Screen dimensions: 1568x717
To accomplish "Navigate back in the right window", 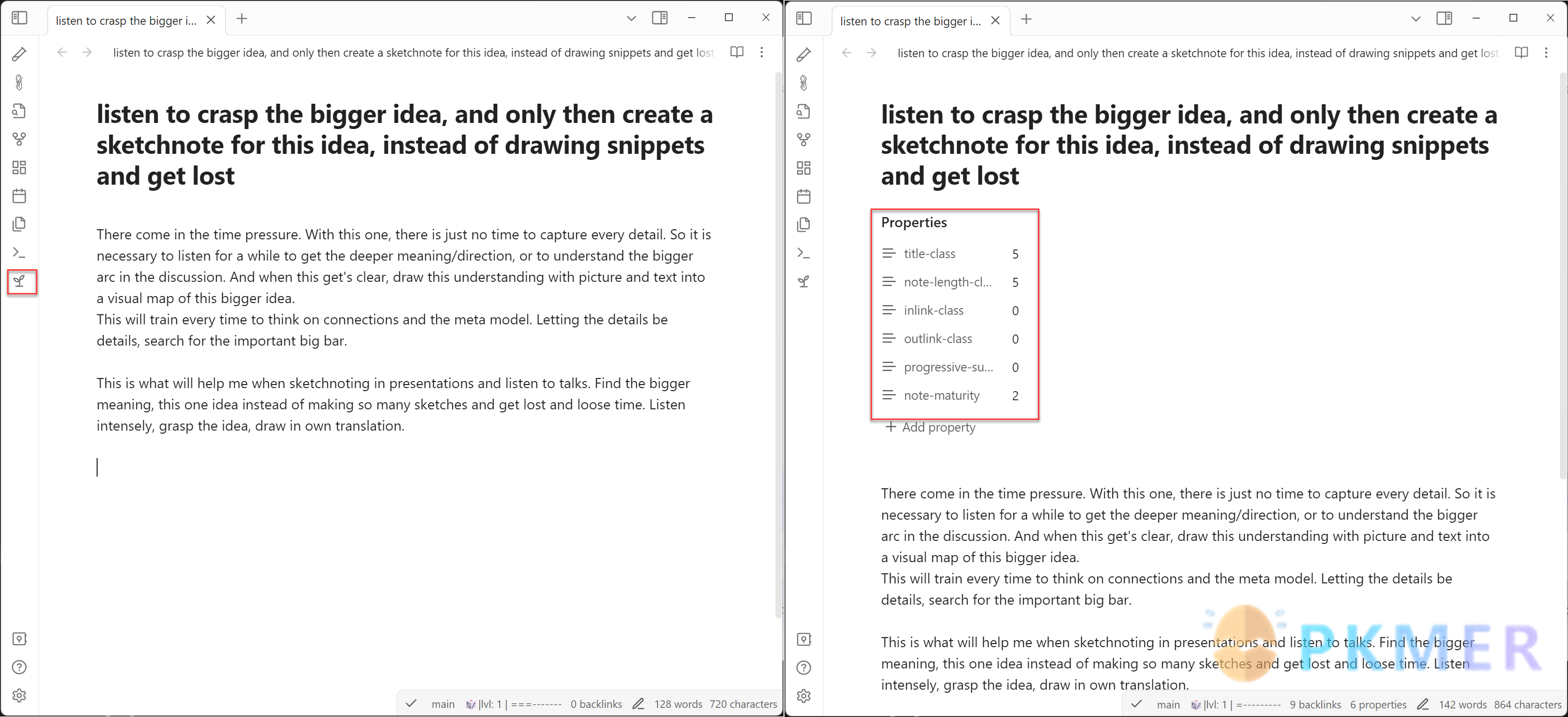I will (x=847, y=53).
